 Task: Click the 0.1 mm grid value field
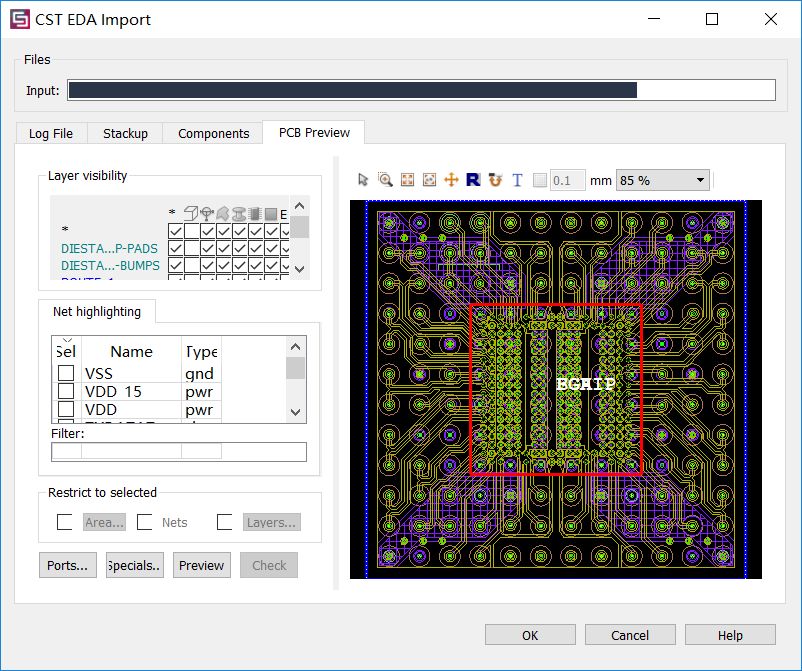[x=567, y=180]
